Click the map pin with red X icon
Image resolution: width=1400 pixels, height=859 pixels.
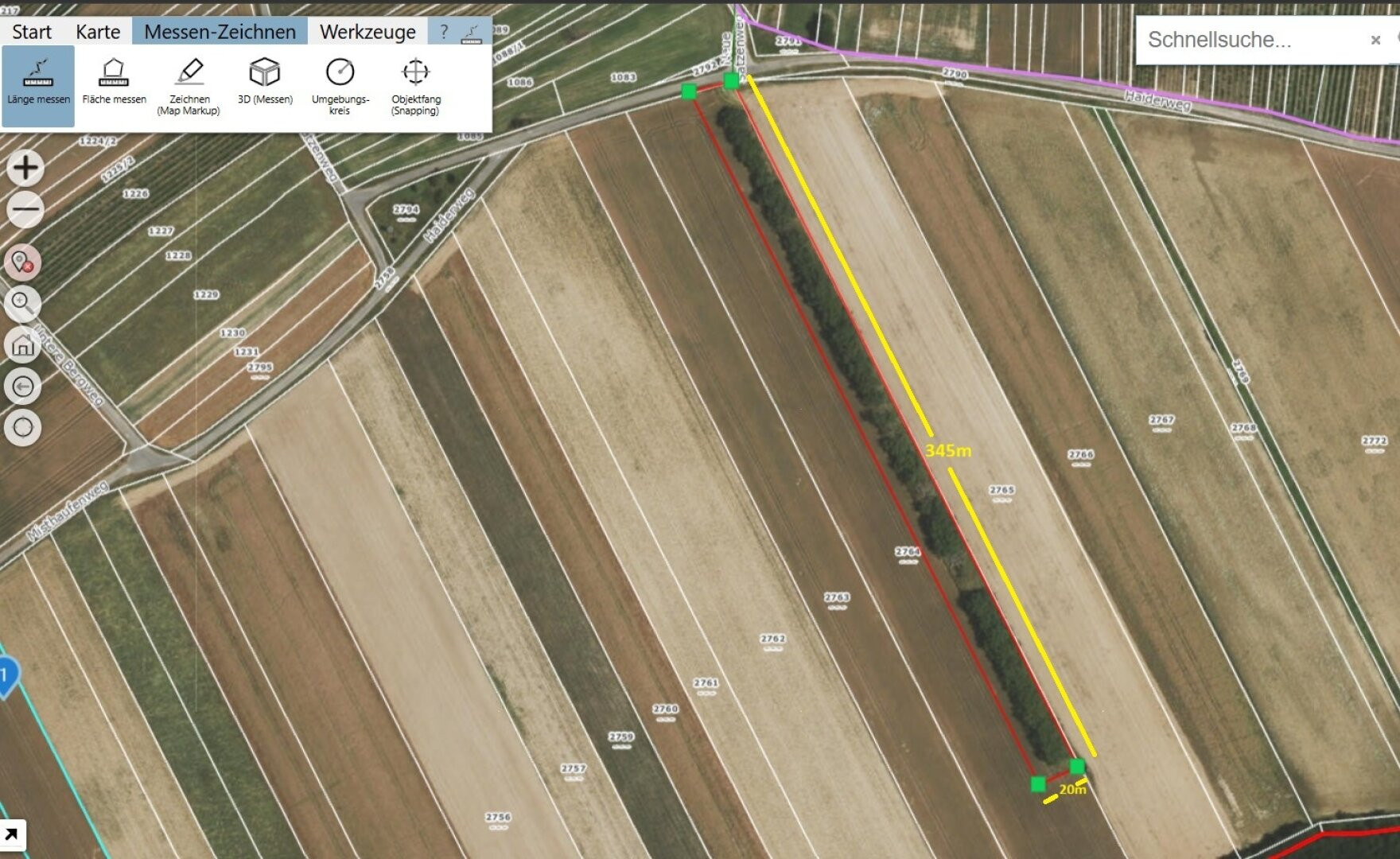[x=22, y=262]
